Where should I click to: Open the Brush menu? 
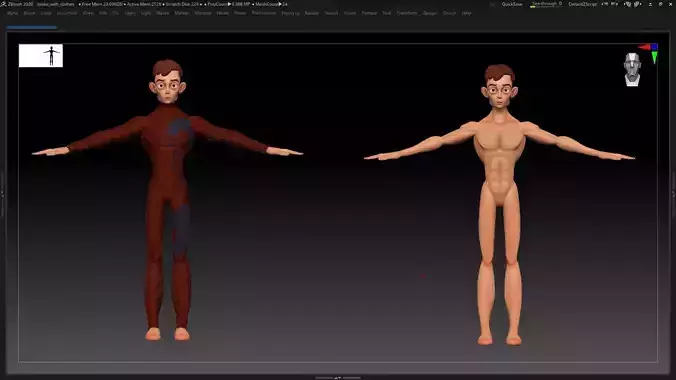tap(29, 13)
